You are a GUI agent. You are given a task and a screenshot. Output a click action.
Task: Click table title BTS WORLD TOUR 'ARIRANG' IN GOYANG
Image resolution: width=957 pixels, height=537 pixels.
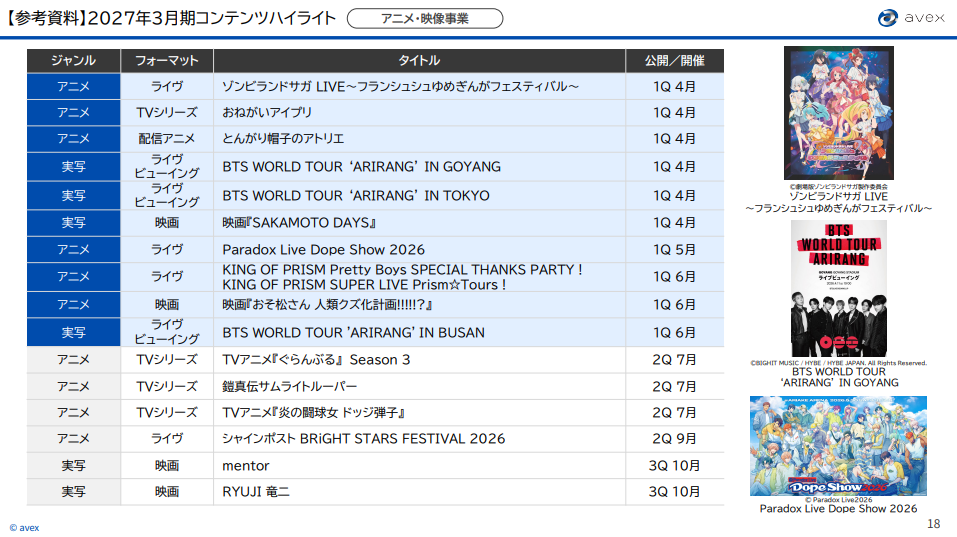pos(361,167)
